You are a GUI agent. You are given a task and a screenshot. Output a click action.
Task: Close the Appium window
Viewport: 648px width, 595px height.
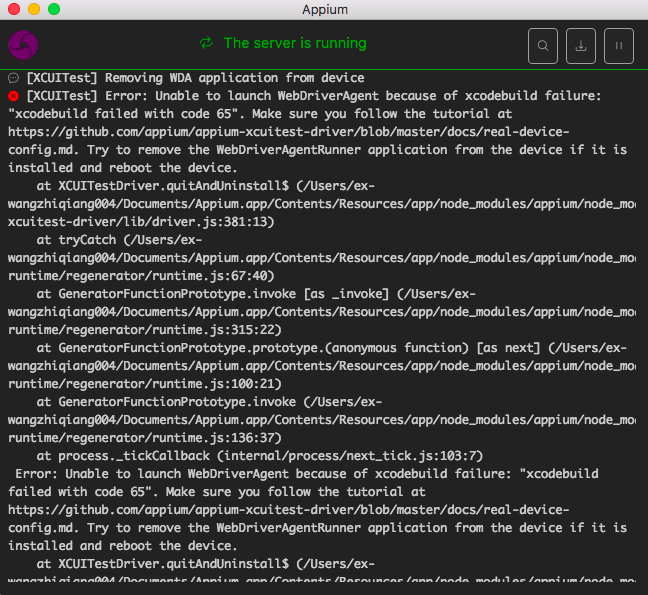point(14,9)
